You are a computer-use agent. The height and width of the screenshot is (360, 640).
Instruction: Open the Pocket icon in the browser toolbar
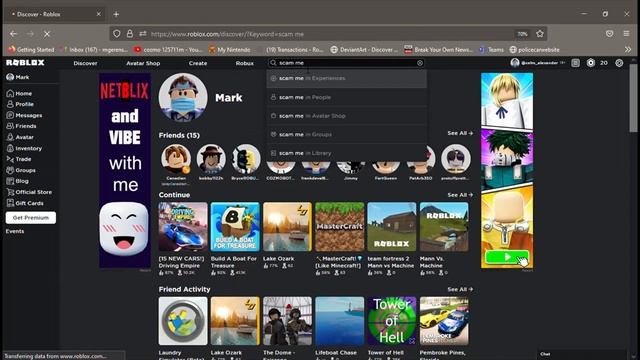tap(609, 34)
